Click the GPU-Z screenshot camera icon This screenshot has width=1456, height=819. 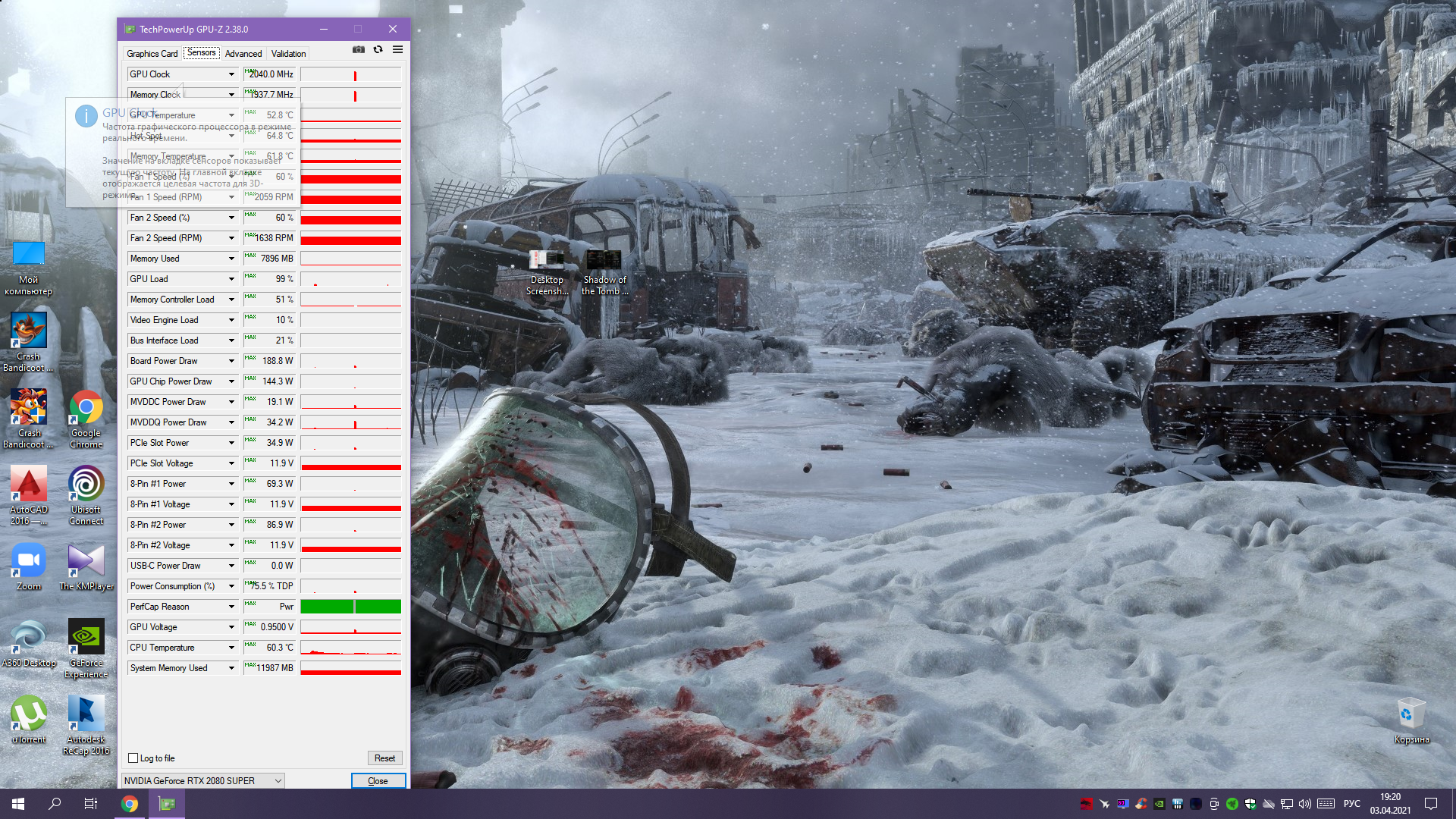[x=359, y=50]
